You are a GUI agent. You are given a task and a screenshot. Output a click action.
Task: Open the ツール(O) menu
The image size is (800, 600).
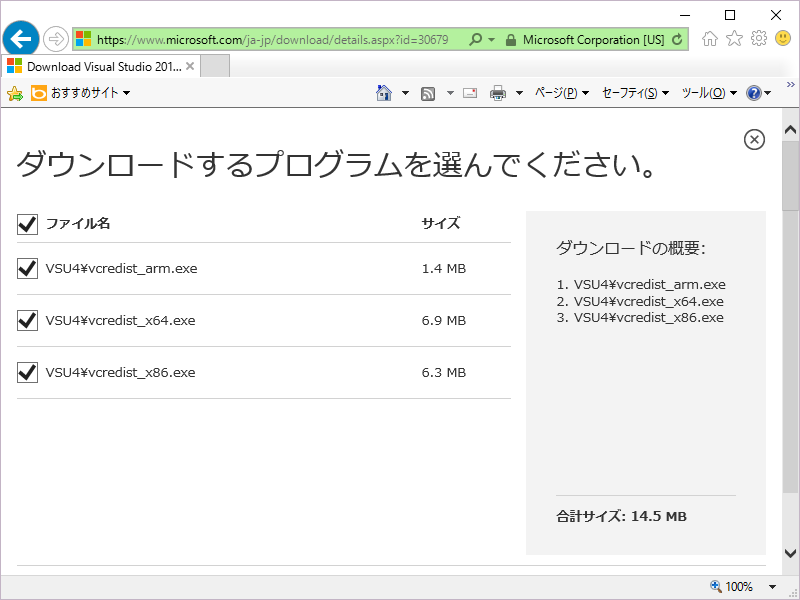click(709, 93)
